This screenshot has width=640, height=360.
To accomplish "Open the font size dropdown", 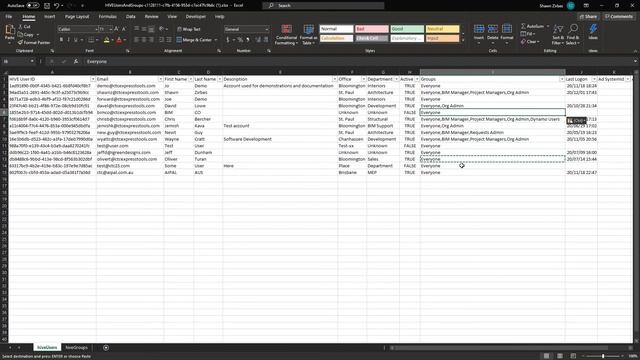I will point(111,29).
